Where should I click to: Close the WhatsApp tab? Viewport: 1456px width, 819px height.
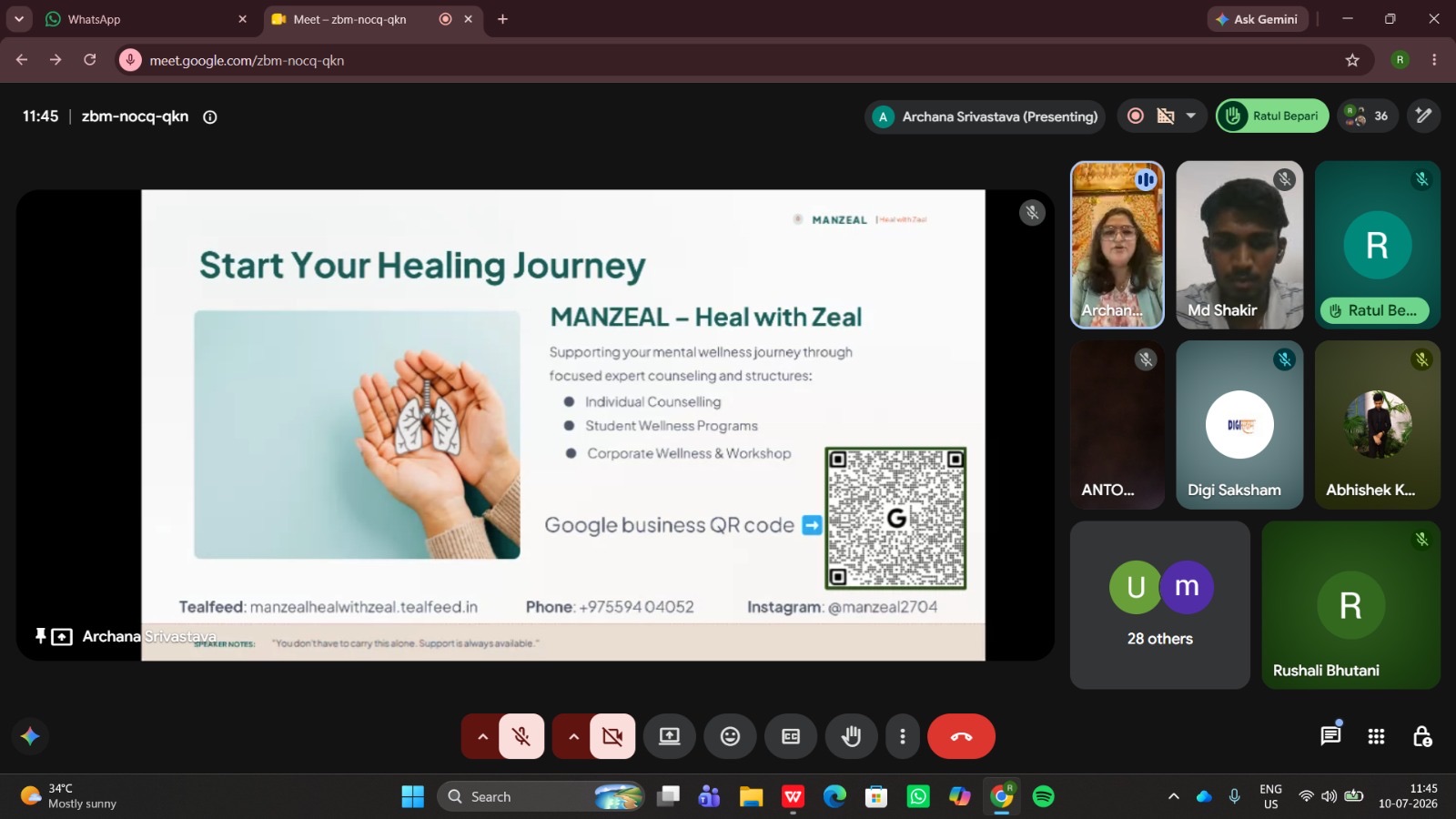tap(242, 19)
